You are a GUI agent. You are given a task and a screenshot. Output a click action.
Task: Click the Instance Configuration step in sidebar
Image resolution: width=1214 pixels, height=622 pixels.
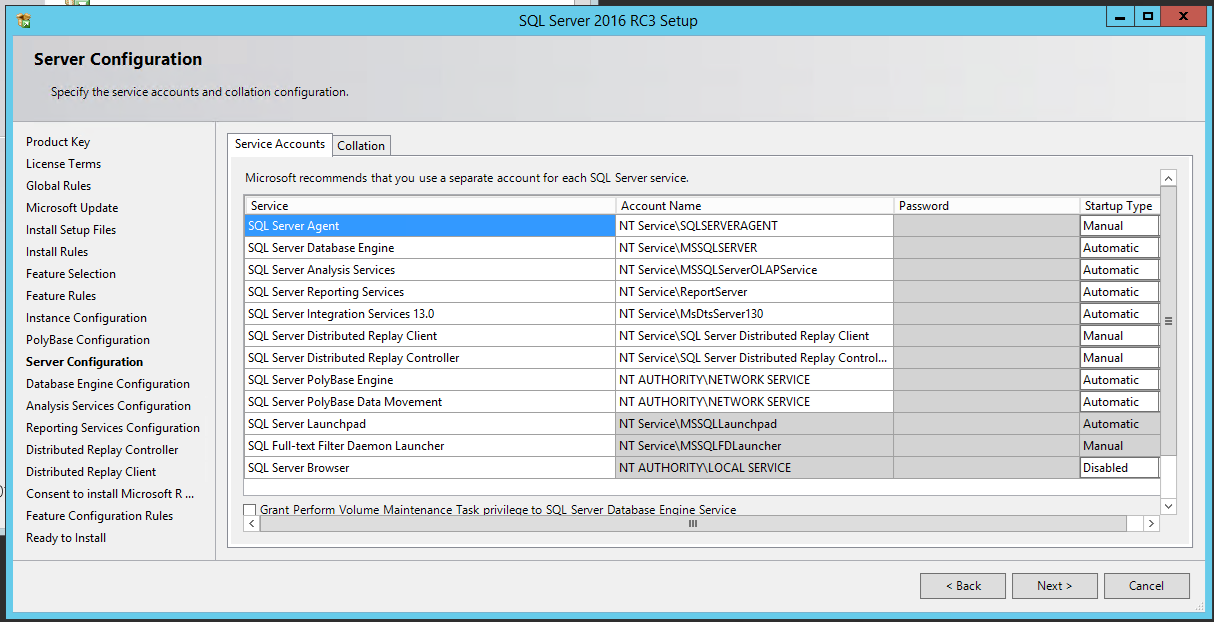[86, 318]
